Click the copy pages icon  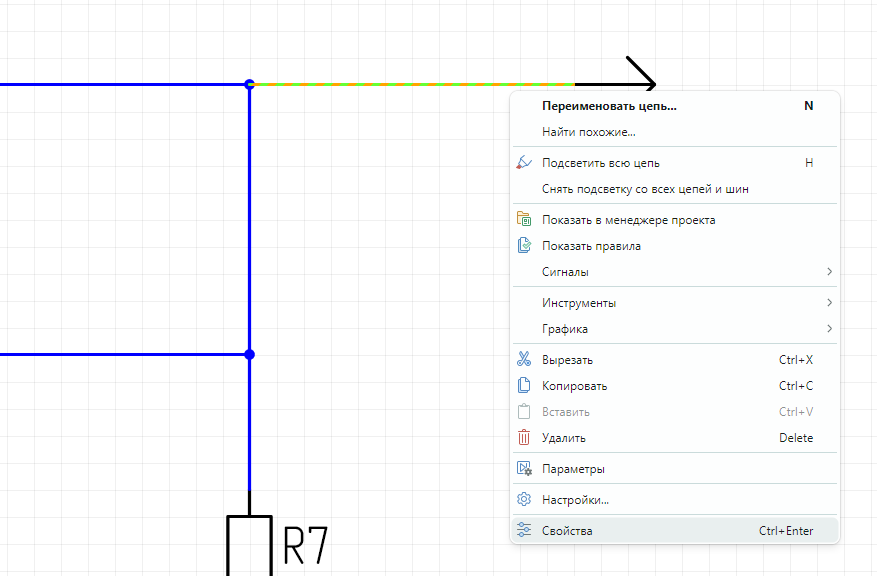pos(524,385)
